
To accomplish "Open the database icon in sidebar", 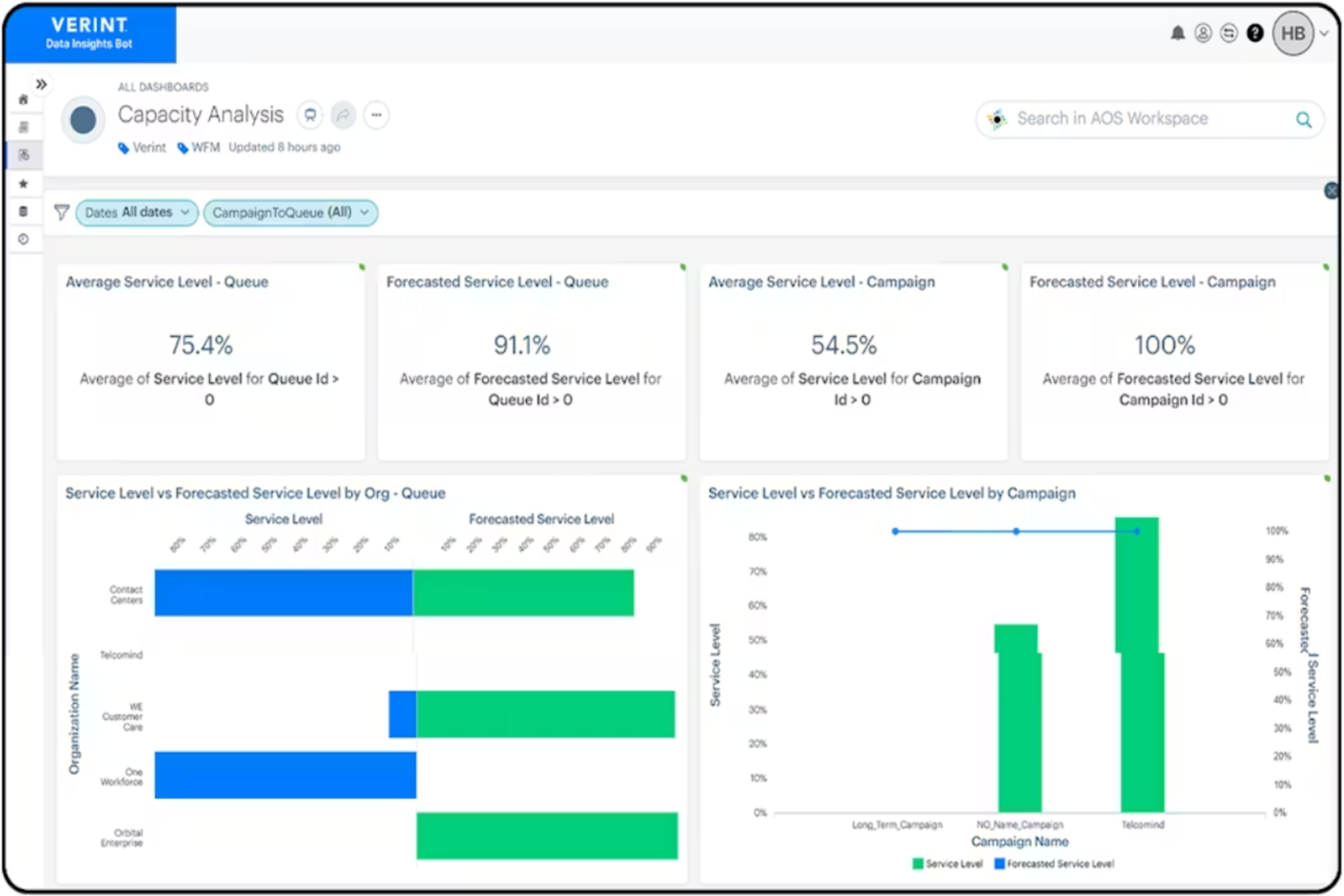I will coord(24,211).
